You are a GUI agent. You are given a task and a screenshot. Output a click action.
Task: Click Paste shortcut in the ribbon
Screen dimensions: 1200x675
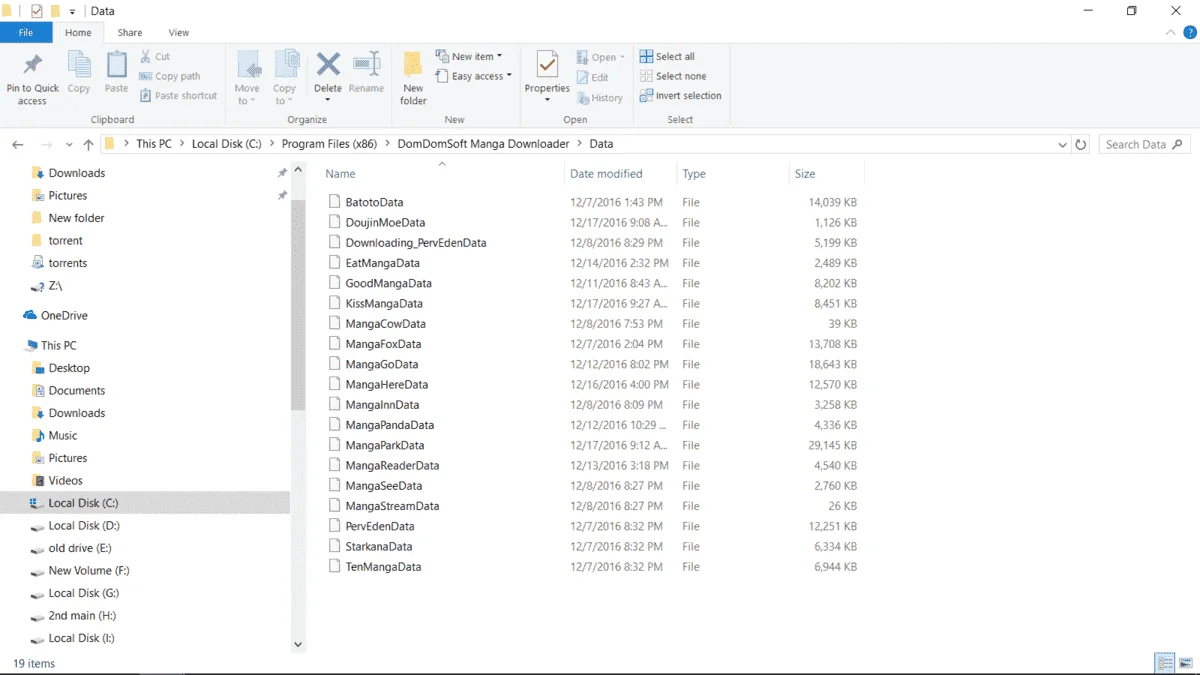tap(178, 96)
